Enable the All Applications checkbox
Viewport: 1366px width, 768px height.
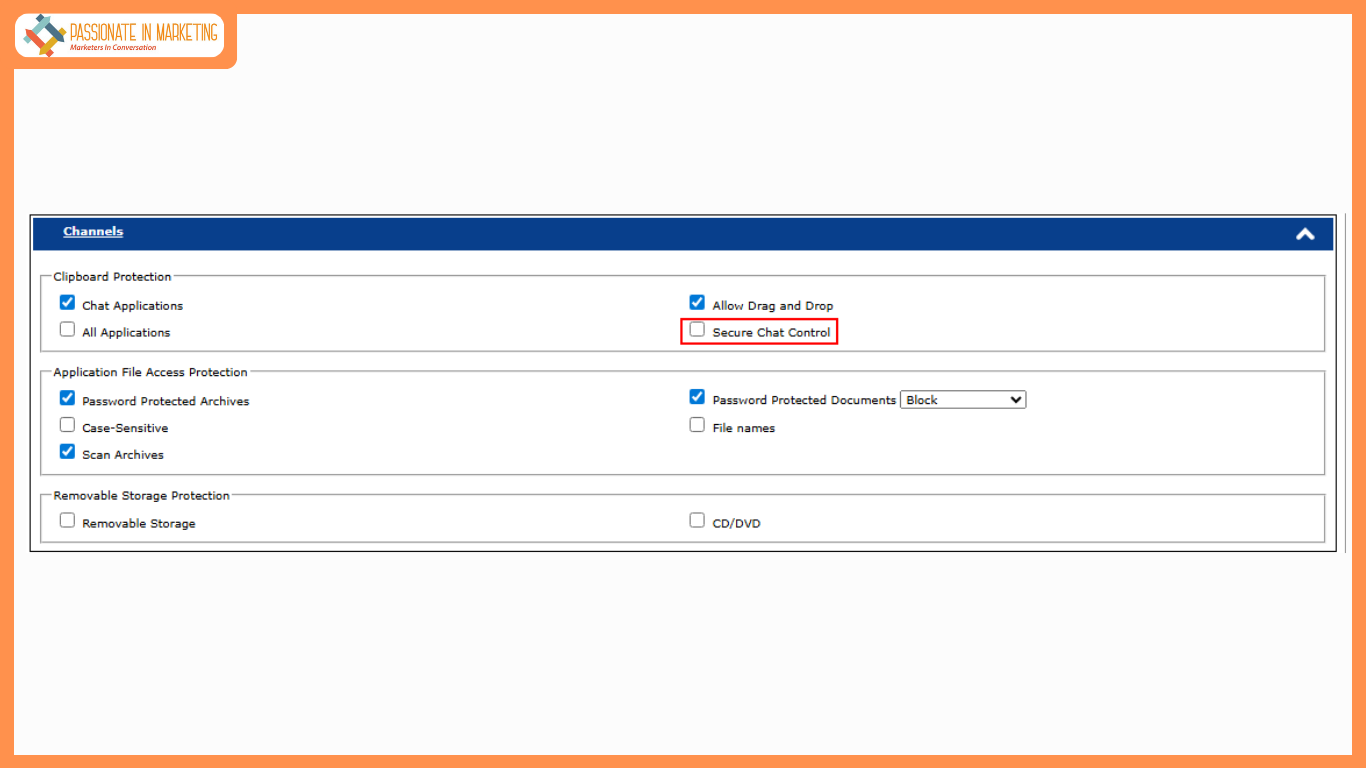click(67, 329)
